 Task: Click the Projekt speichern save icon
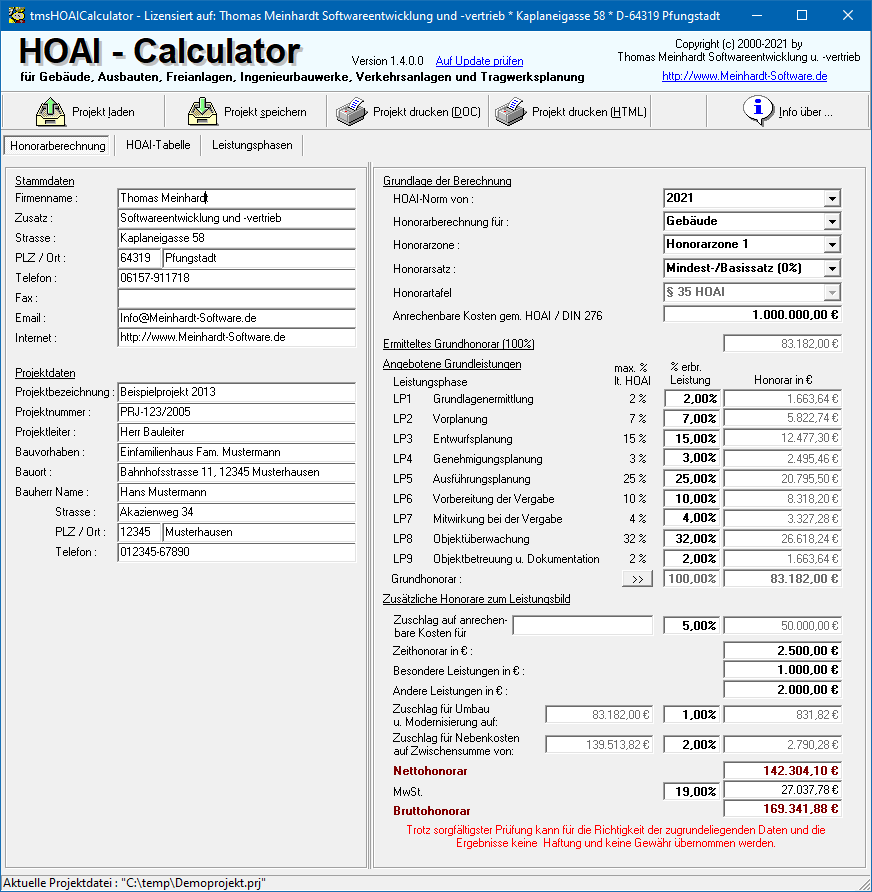(203, 111)
